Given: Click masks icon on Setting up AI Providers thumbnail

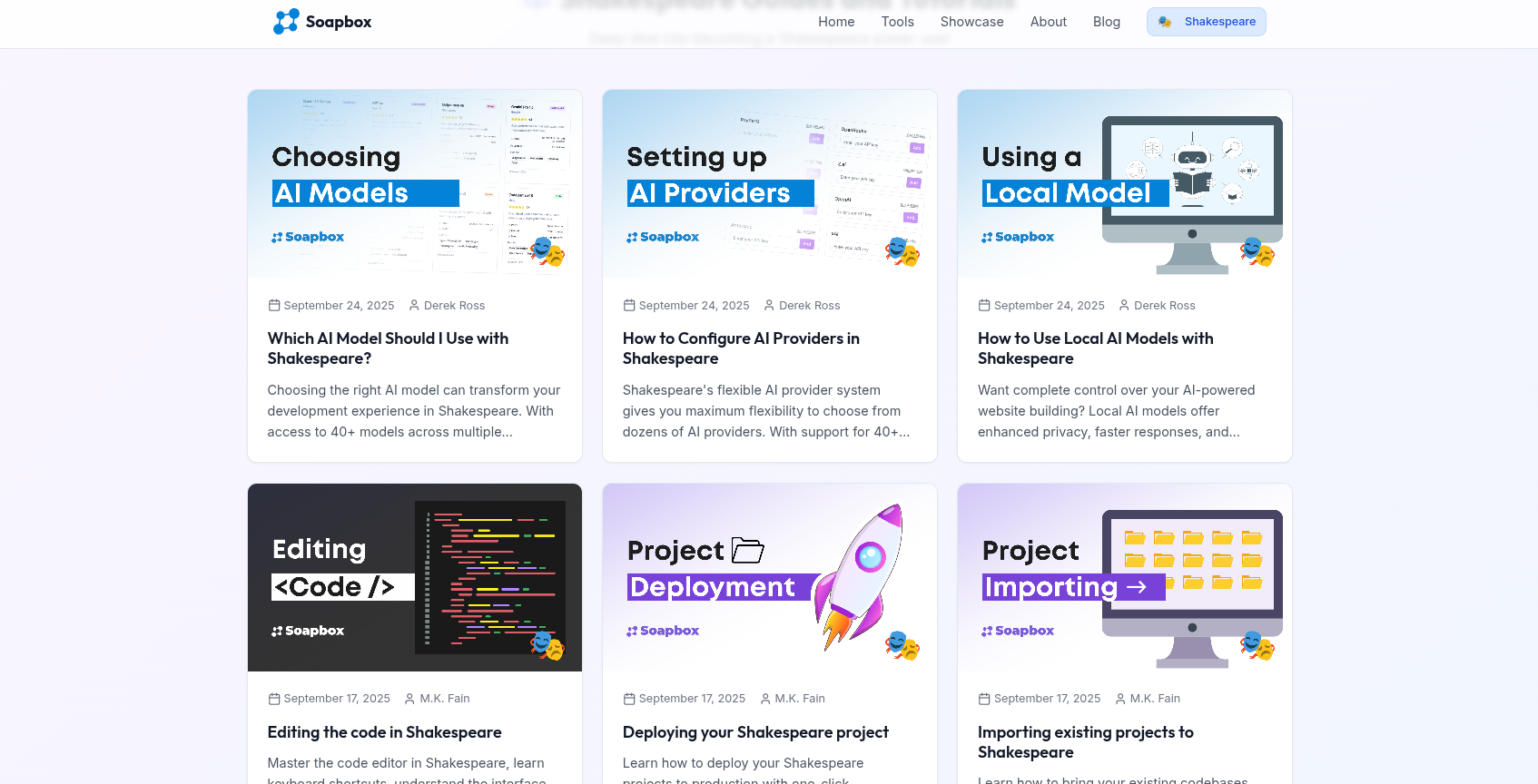Looking at the screenshot, I should (x=902, y=251).
